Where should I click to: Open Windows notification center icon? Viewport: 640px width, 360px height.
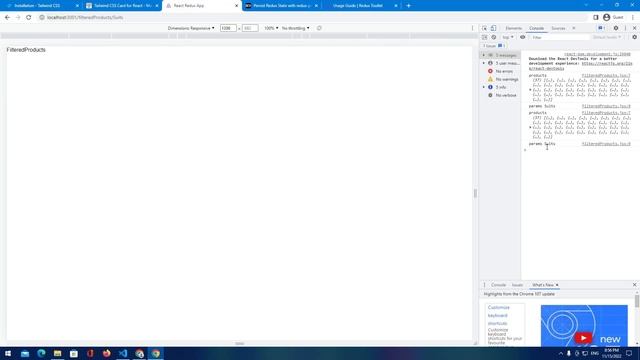629,353
